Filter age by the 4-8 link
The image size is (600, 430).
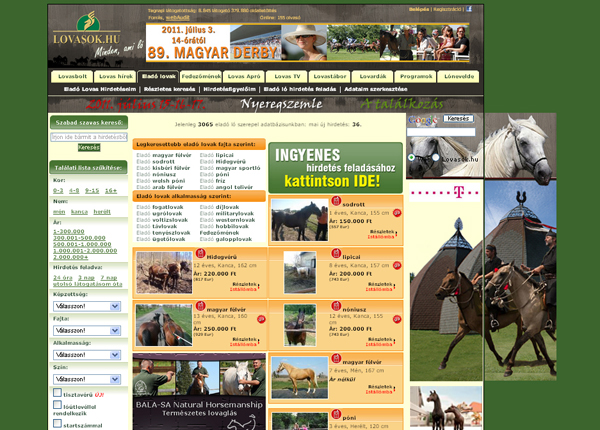74,191
